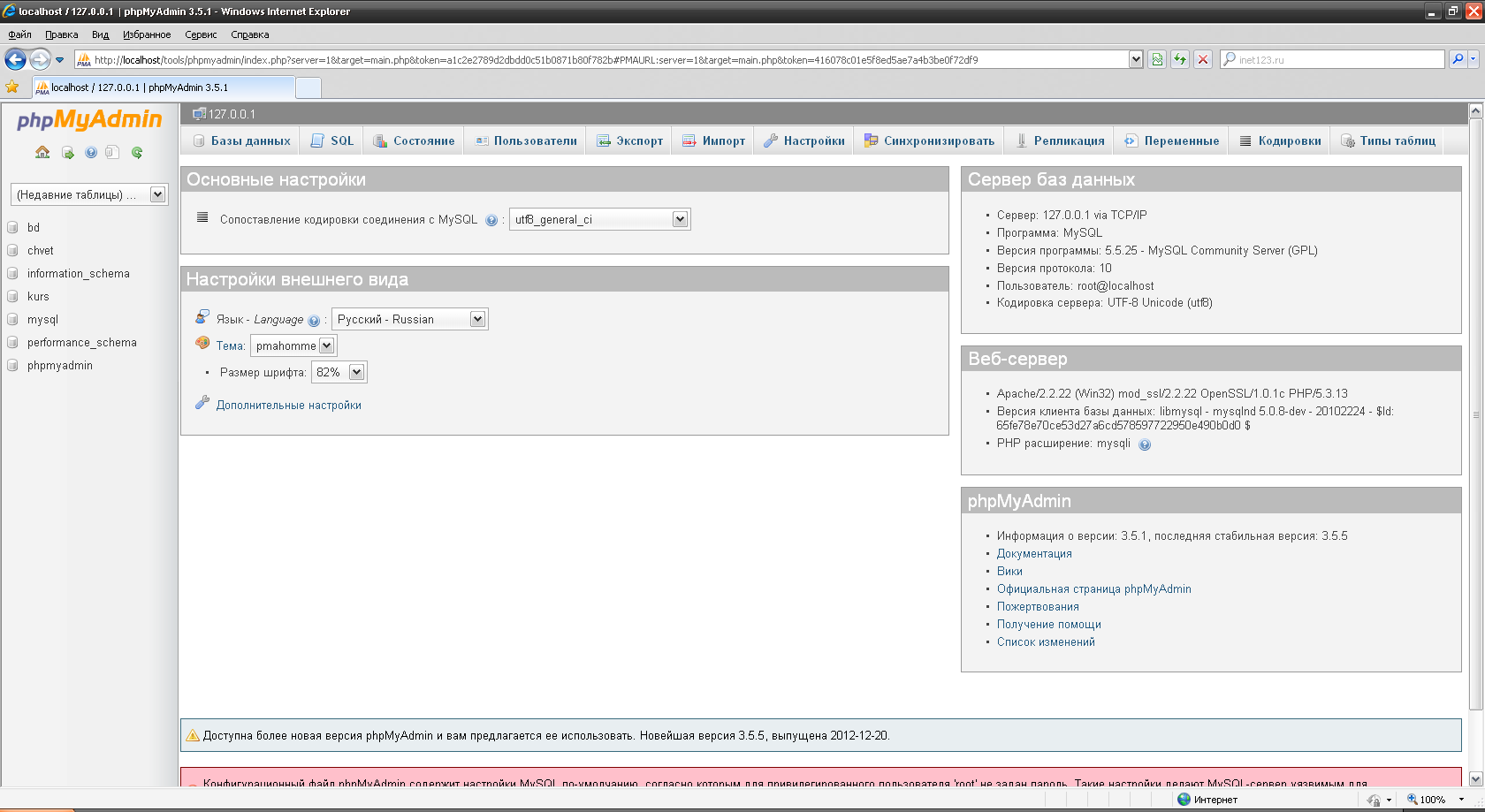Open the Импорт tab
Image resolution: width=1485 pixels, height=812 pixels.
pyautogui.click(x=713, y=140)
